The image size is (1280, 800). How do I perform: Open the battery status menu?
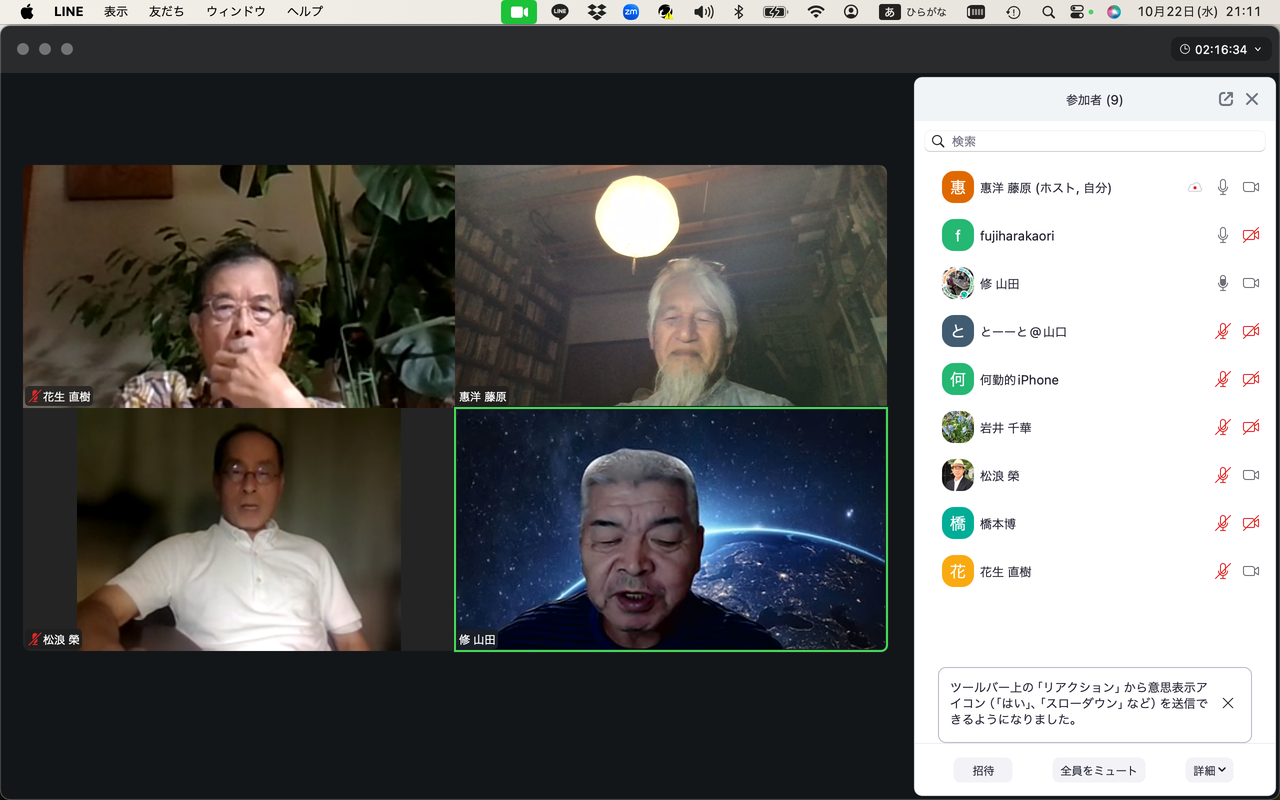coord(775,12)
